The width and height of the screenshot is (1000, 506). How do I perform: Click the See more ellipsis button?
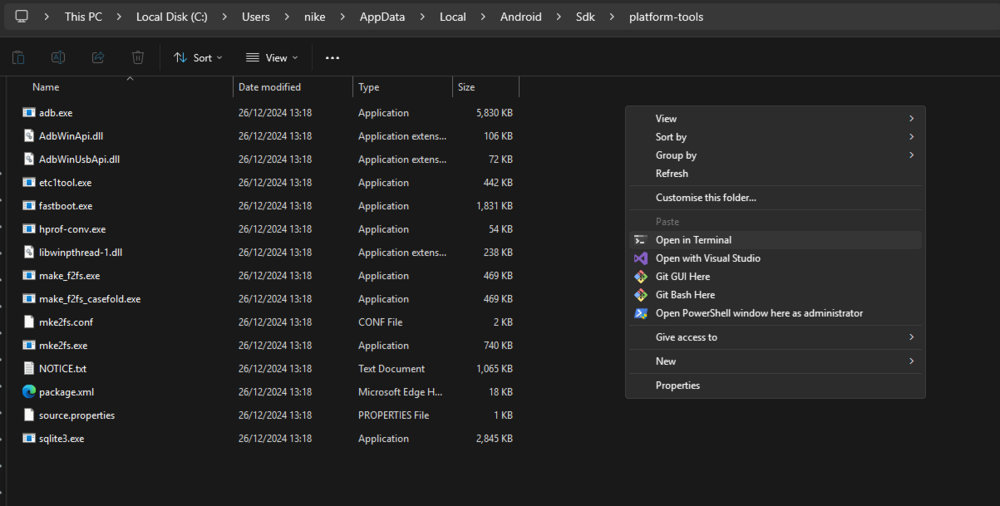click(x=332, y=58)
